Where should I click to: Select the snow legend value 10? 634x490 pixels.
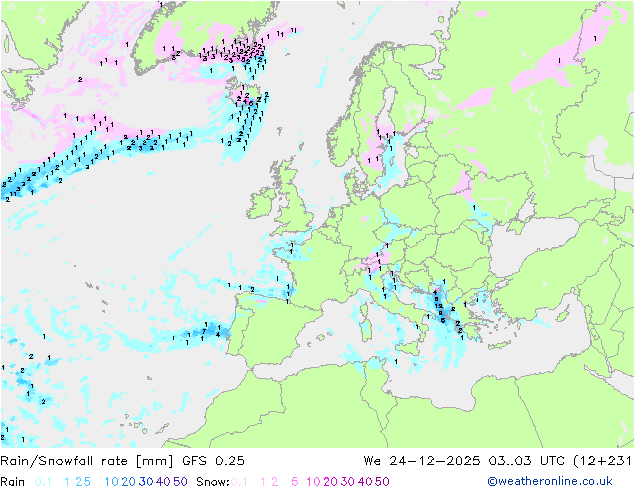tap(313, 482)
